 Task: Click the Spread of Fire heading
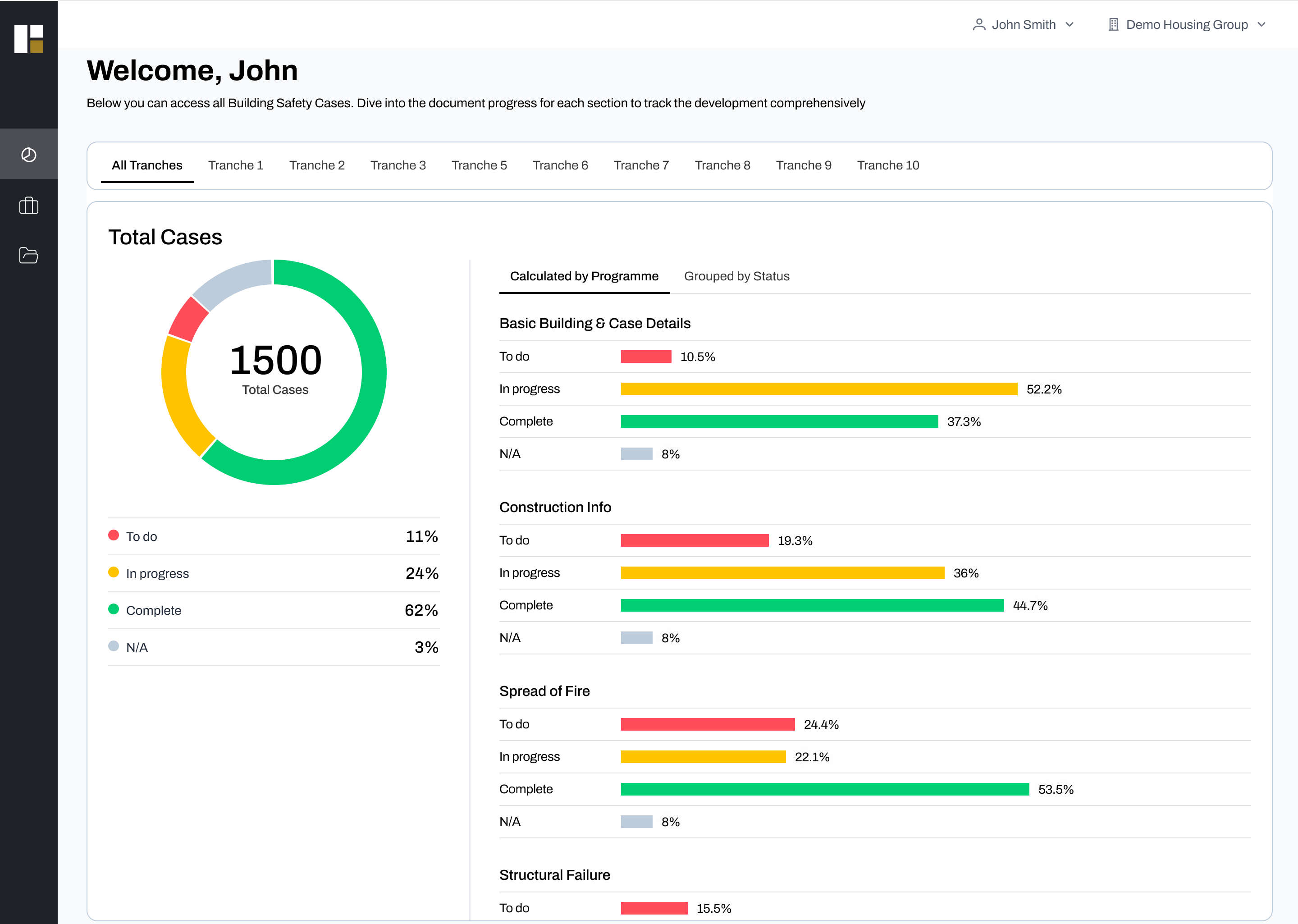544,691
